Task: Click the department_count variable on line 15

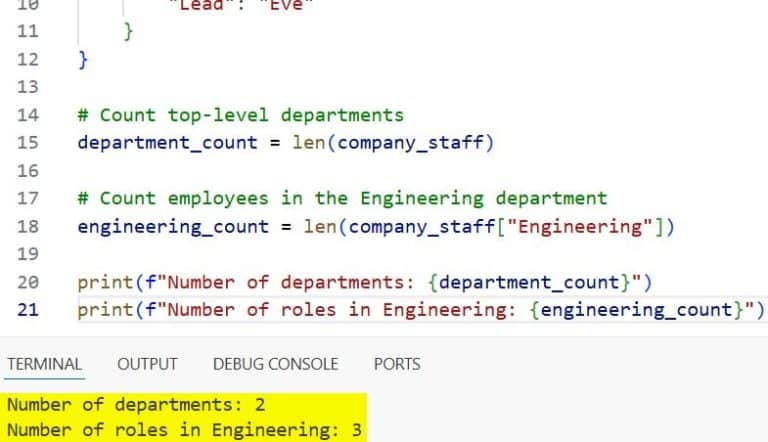Action: tap(167, 142)
